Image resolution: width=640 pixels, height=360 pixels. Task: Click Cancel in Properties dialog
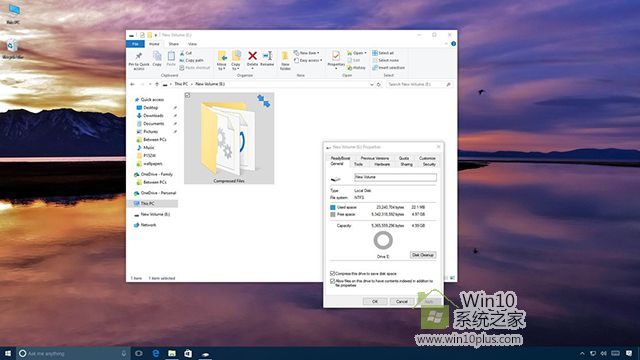coord(402,302)
